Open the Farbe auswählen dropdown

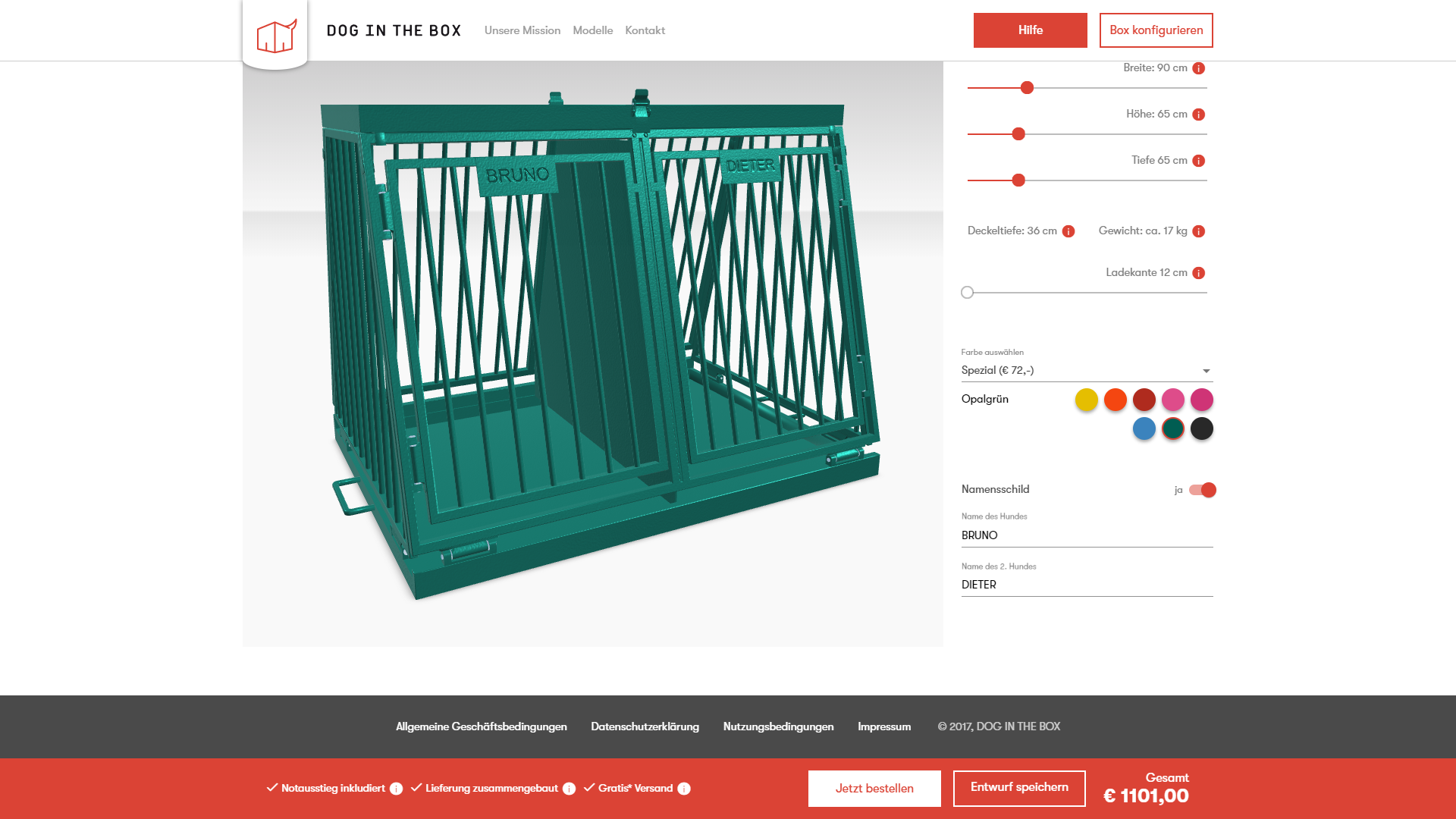point(1086,370)
